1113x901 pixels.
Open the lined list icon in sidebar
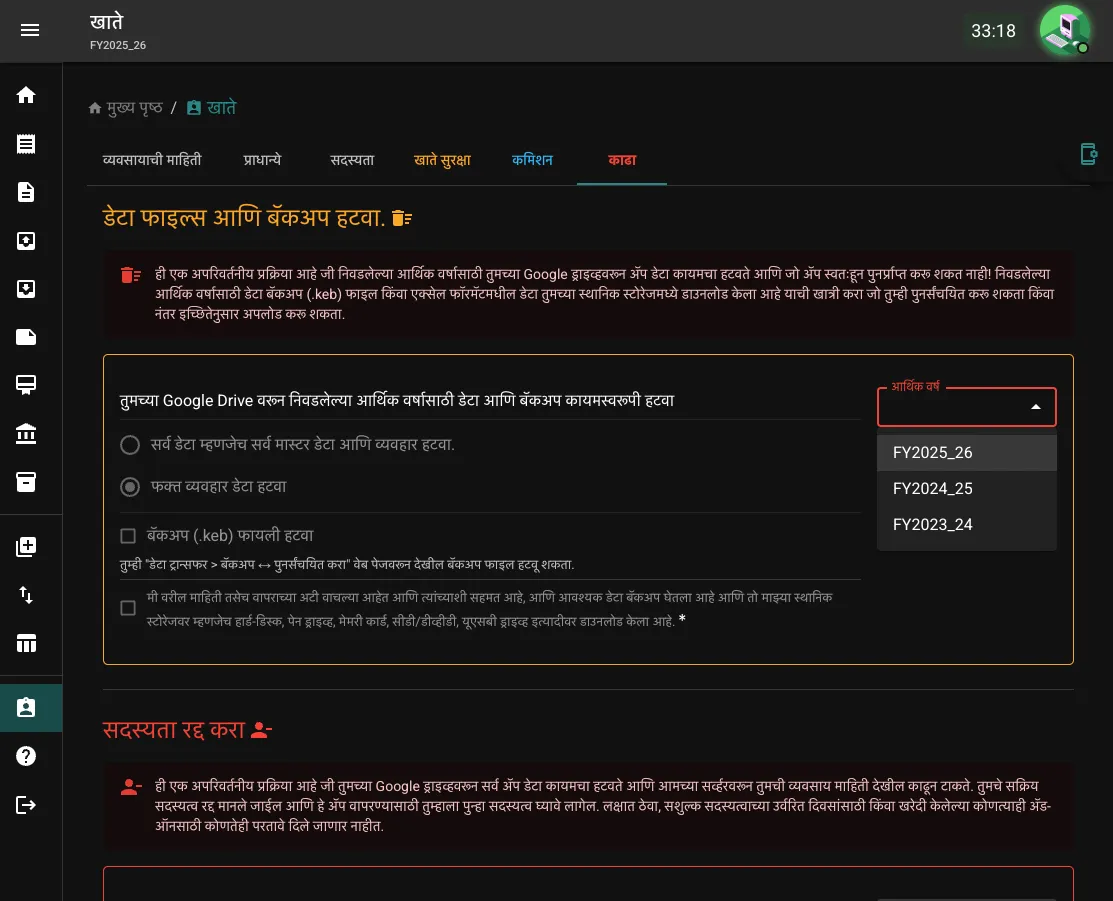pos(26,144)
